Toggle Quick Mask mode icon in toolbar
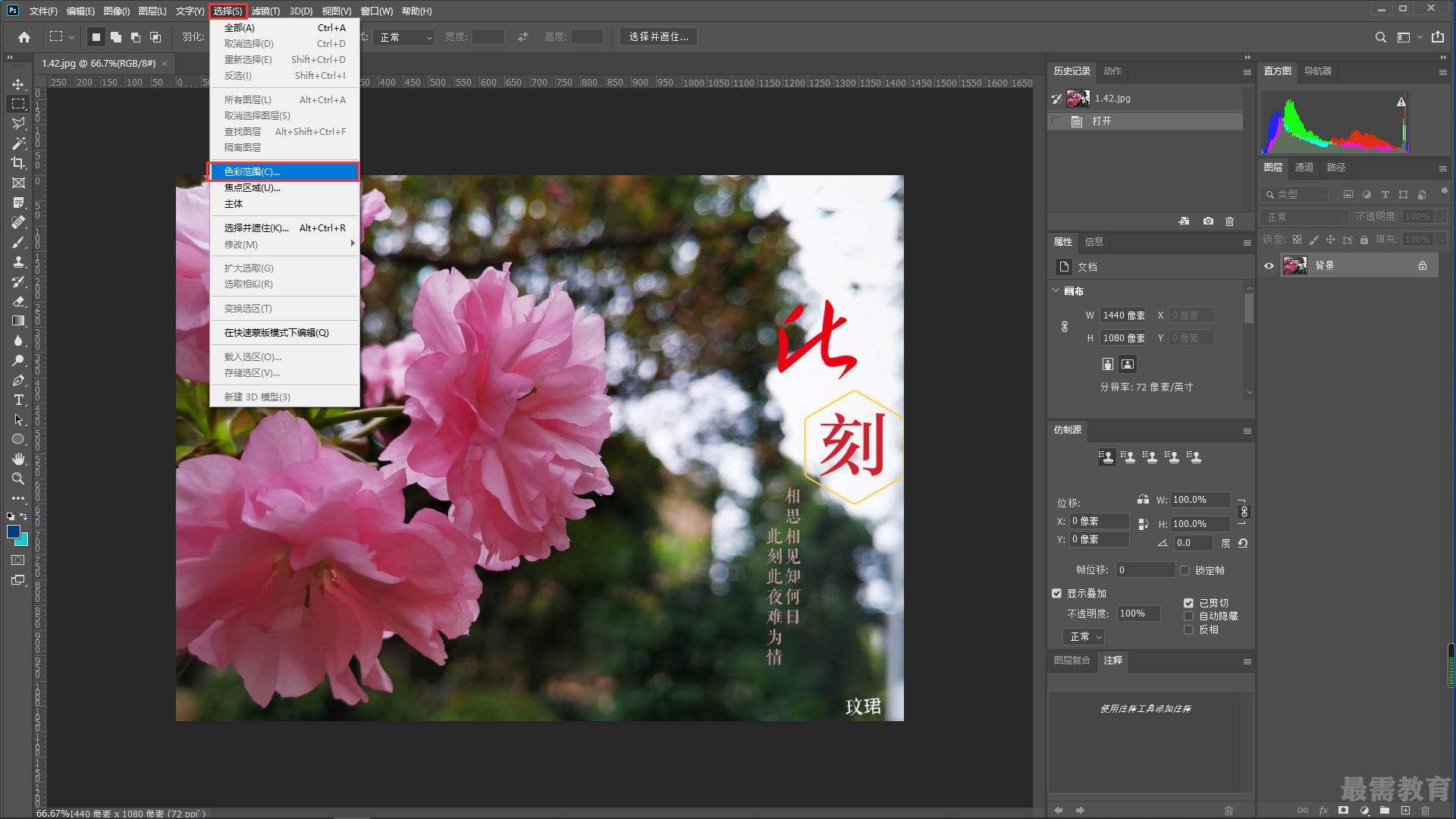The width and height of the screenshot is (1456, 819). 18,560
